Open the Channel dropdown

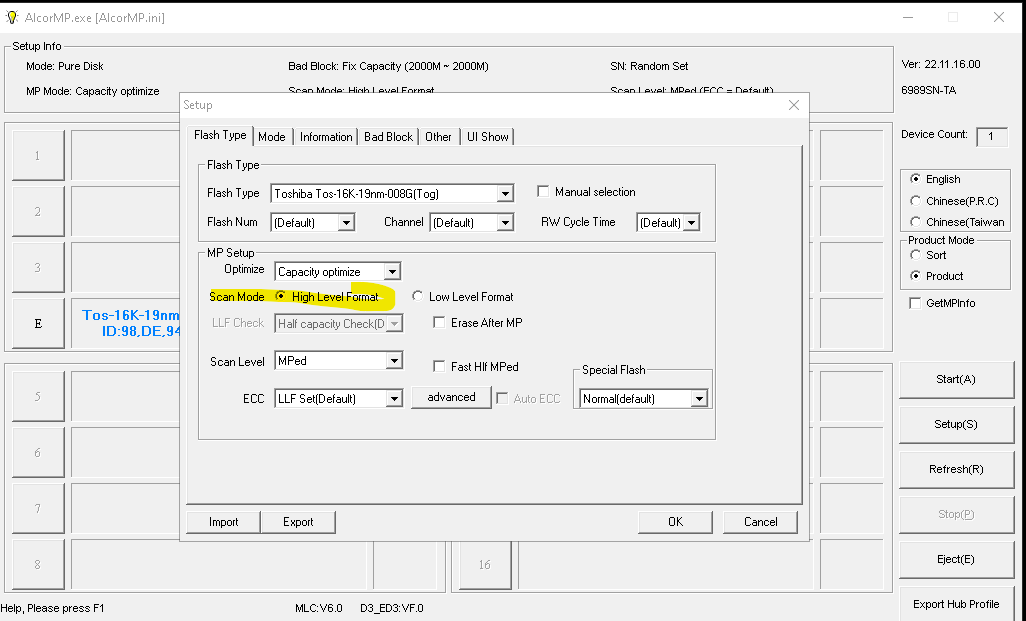pos(504,222)
